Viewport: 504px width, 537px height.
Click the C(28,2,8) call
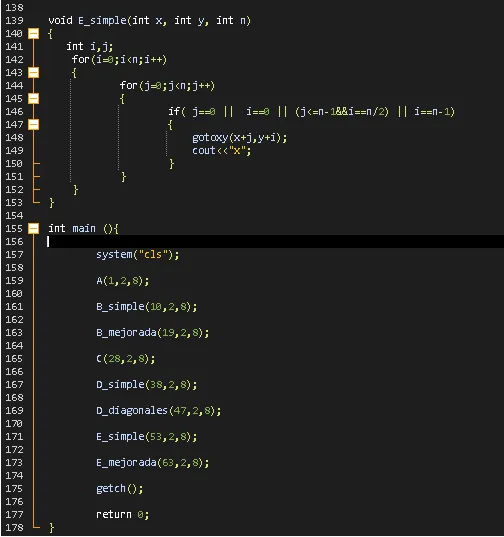126,359
